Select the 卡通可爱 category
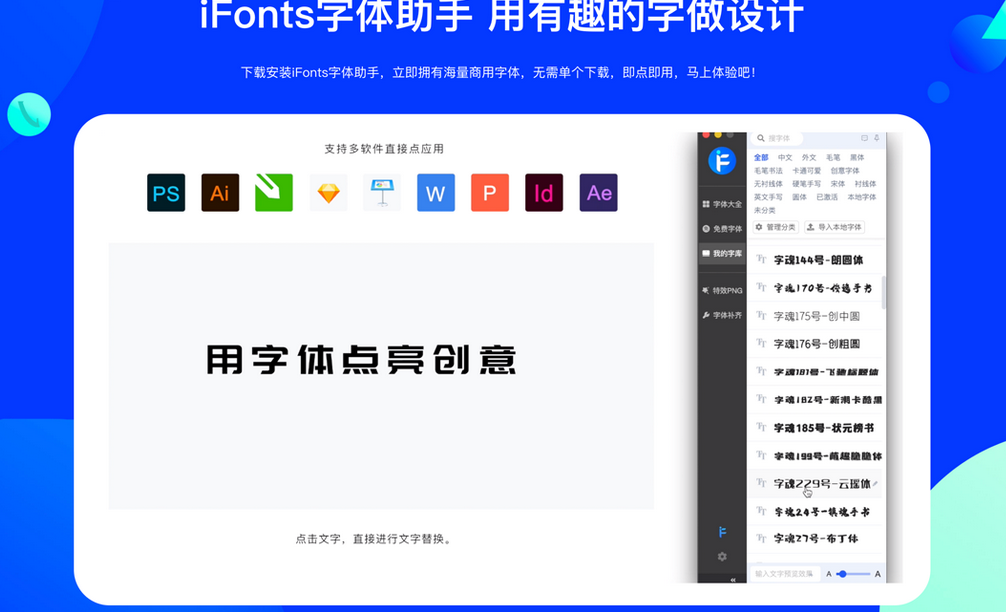 tap(806, 171)
